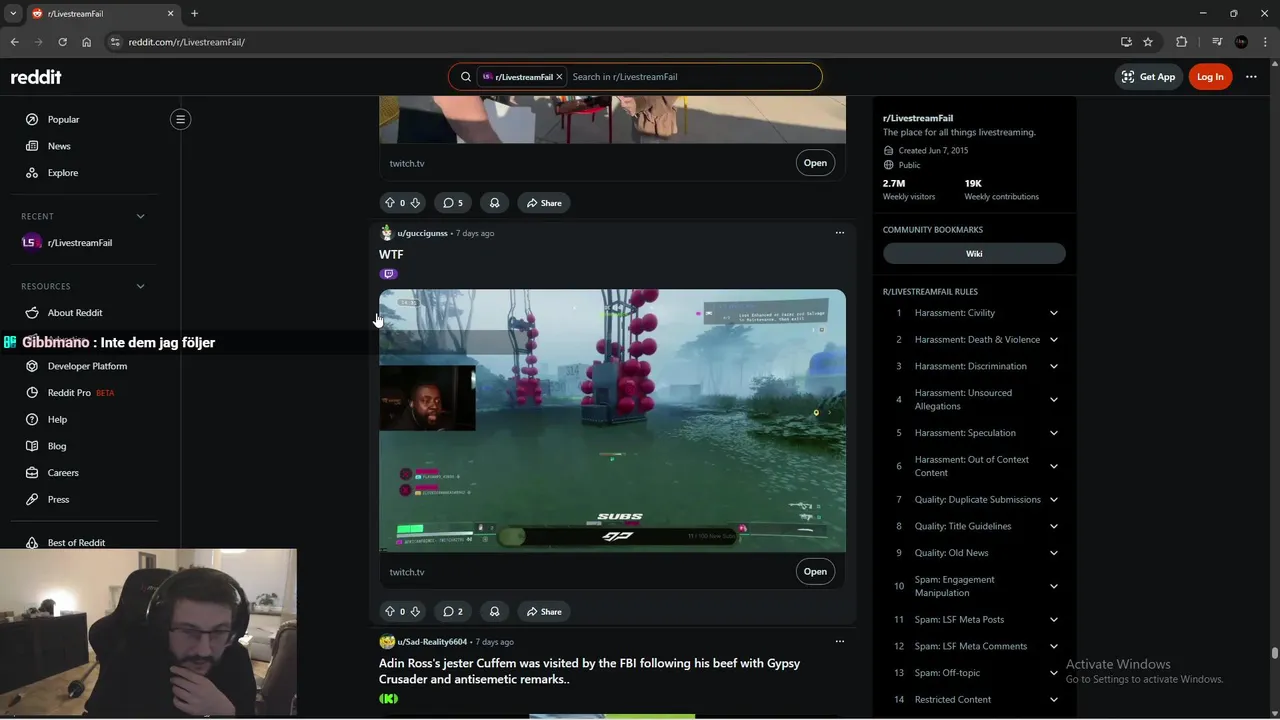Collapse the RESOURCES section
Screen dimensions: 1280x720
[140, 286]
